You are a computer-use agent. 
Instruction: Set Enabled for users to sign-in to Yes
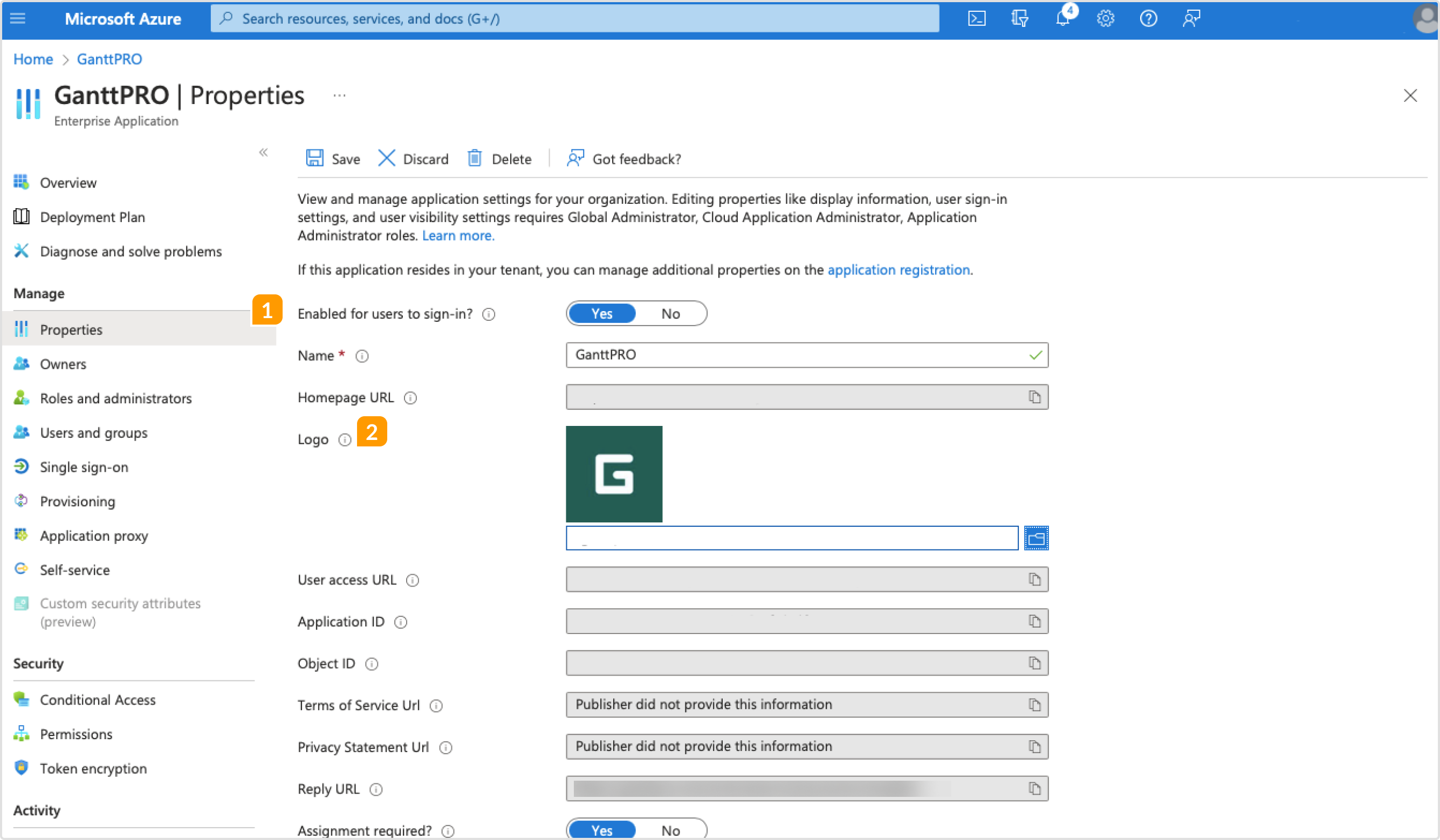coord(602,313)
